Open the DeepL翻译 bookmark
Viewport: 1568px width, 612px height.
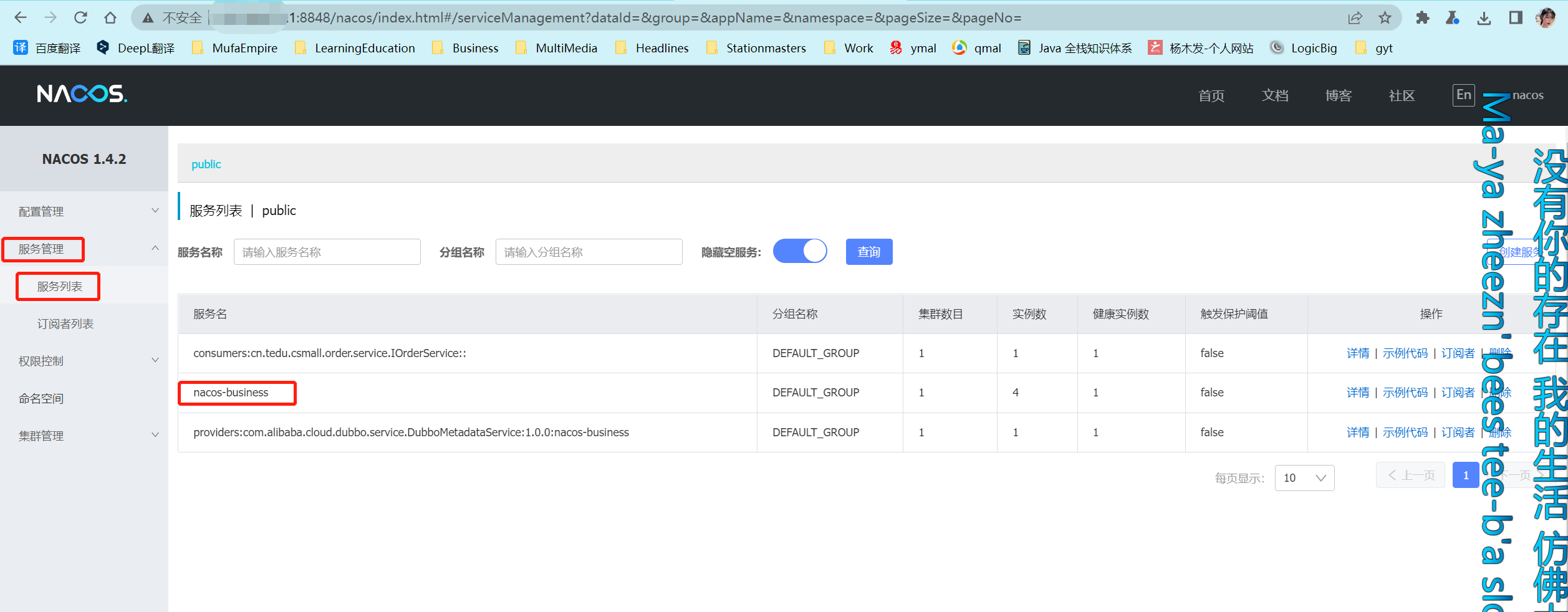click(136, 48)
